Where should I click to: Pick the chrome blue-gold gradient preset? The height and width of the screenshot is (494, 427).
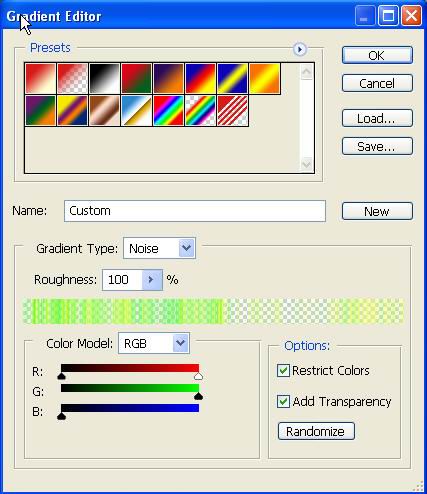point(136,110)
